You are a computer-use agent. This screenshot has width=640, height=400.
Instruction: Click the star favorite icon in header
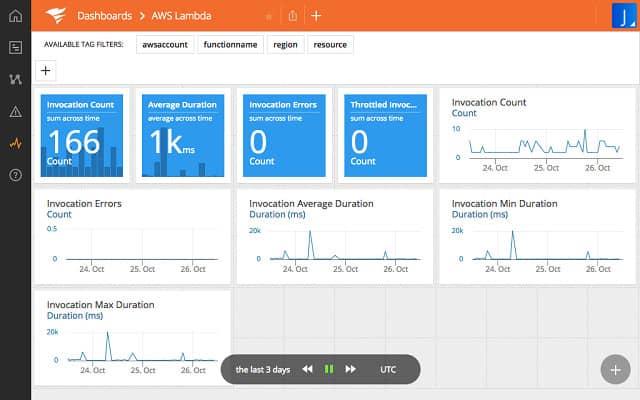click(x=269, y=17)
